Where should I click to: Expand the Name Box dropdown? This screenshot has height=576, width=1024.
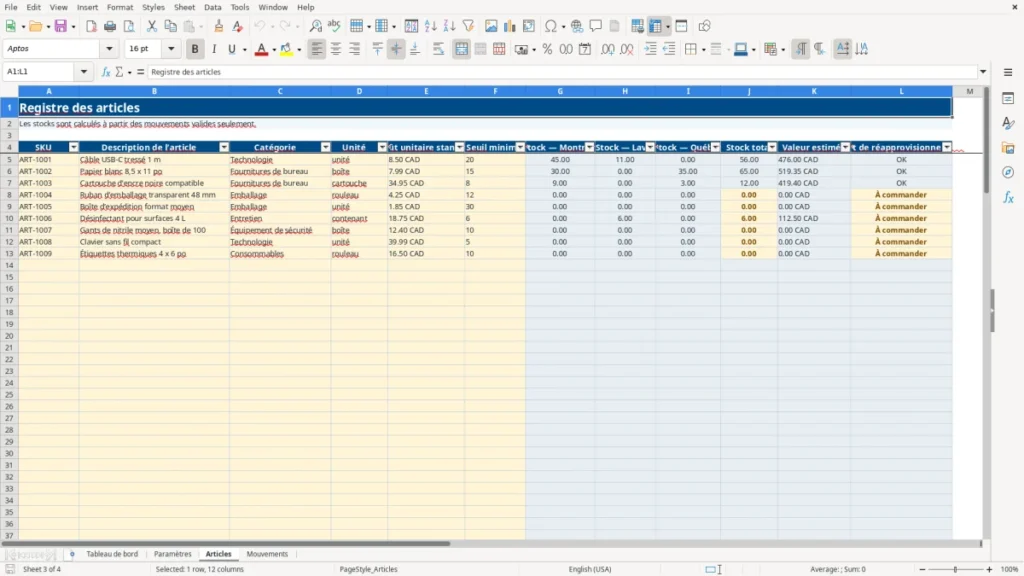[x=84, y=72]
